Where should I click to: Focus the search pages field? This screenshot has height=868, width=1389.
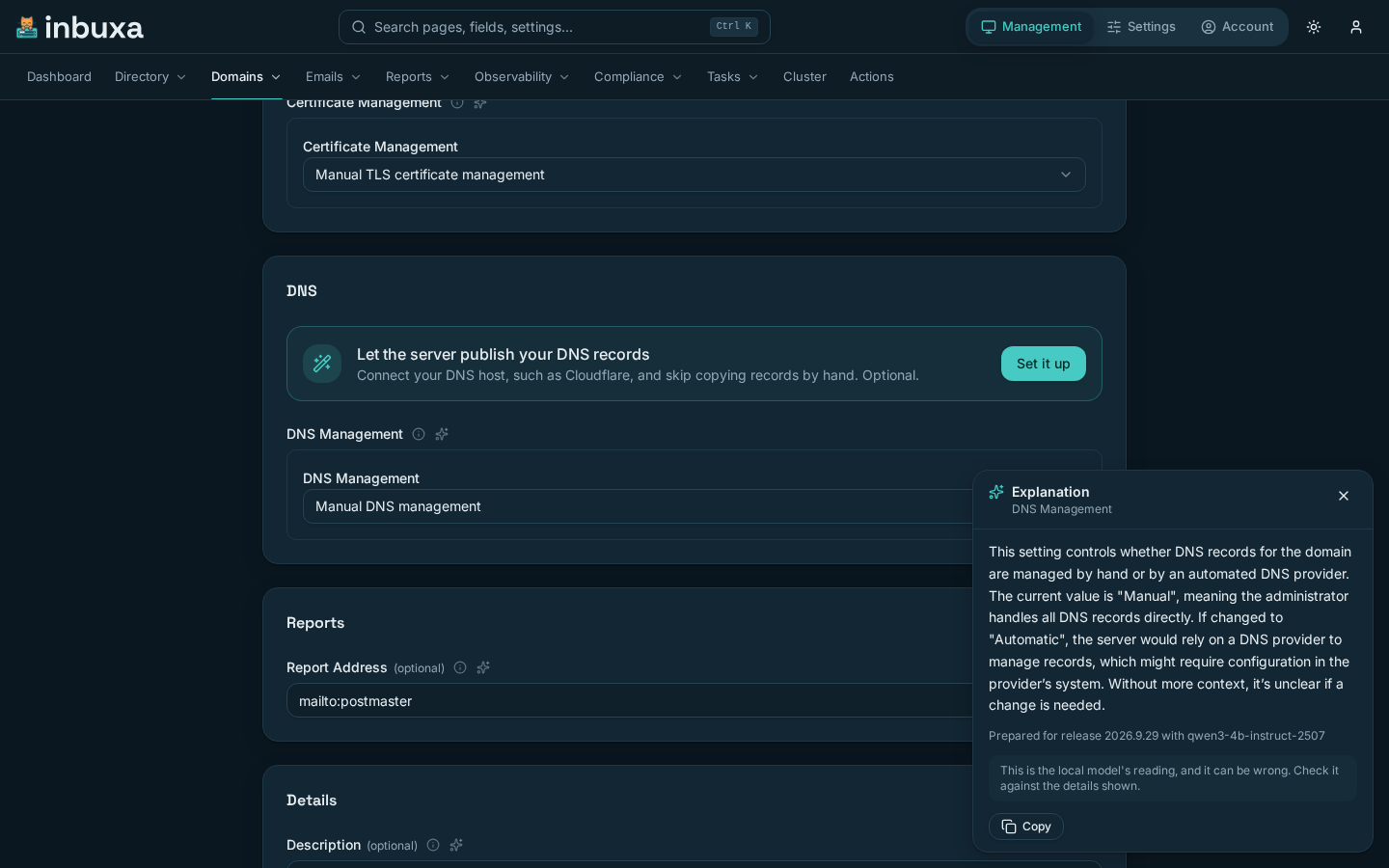coord(555,27)
